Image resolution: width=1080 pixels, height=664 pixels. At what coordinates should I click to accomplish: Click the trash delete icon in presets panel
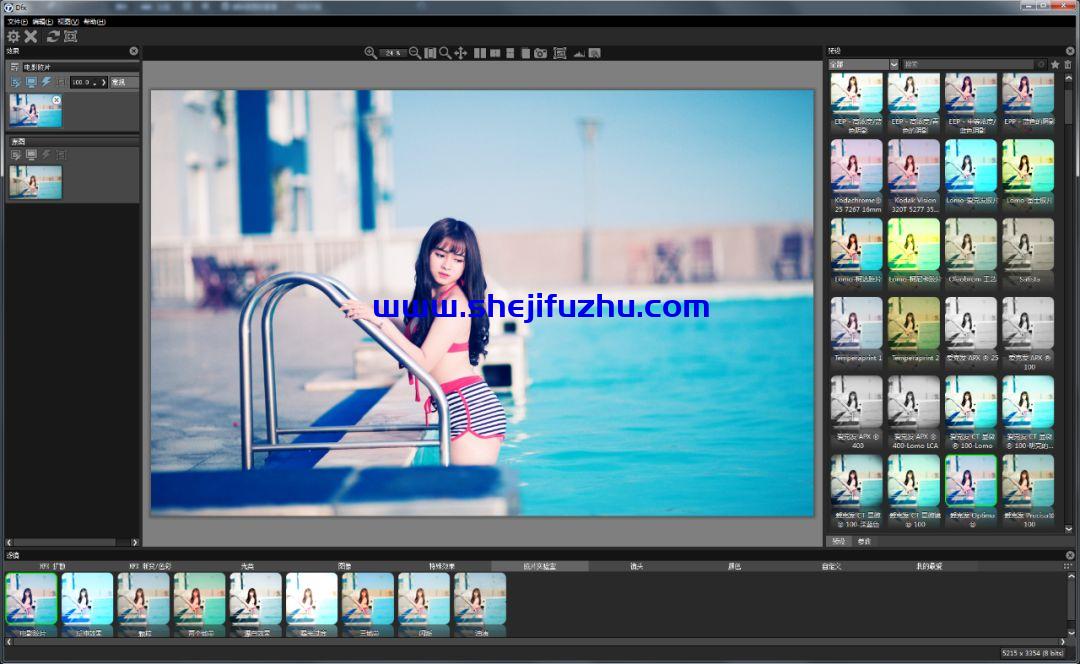pyautogui.click(x=1068, y=64)
